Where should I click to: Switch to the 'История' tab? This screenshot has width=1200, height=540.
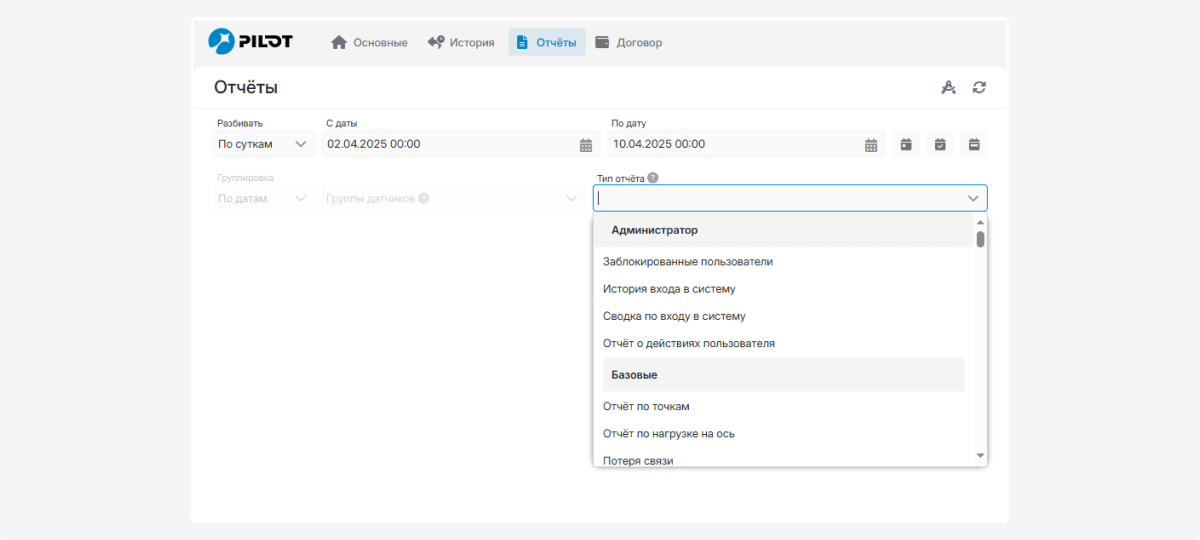[460, 43]
